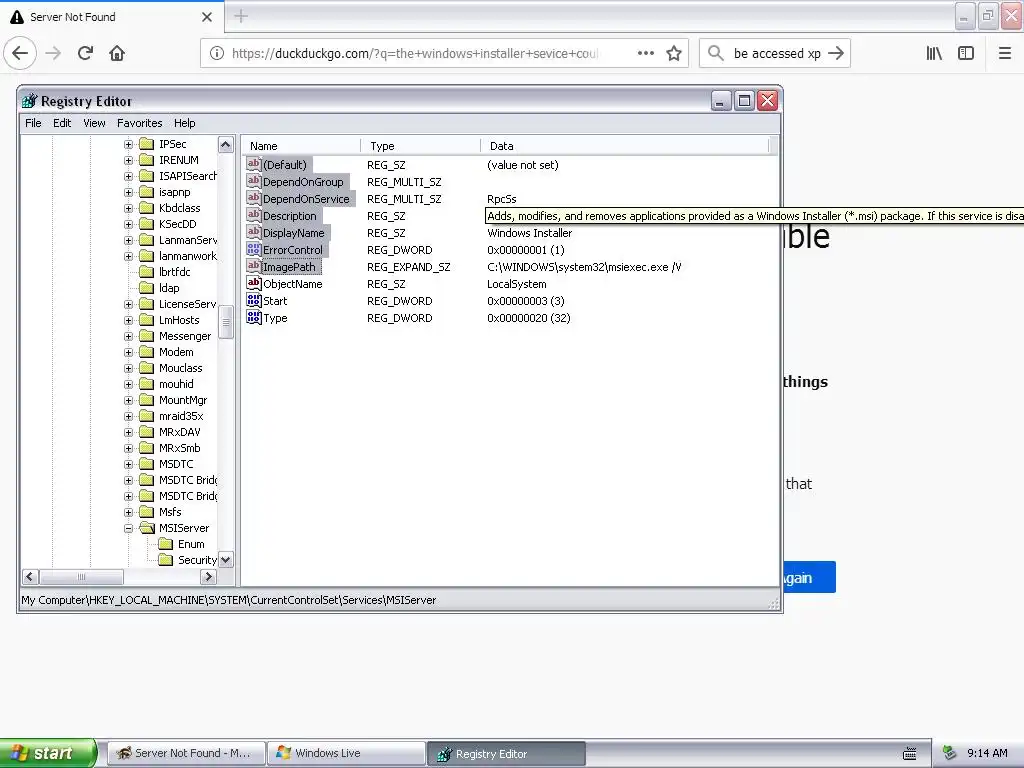Click the Data column header
This screenshot has width=1024, height=768.
click(x=625, y=146)
